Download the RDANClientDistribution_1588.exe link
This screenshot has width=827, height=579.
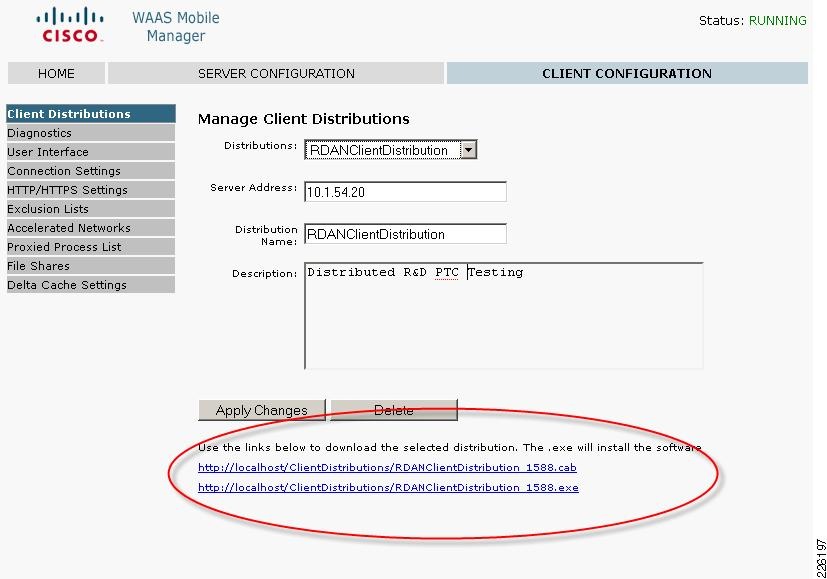pos(388,487)
